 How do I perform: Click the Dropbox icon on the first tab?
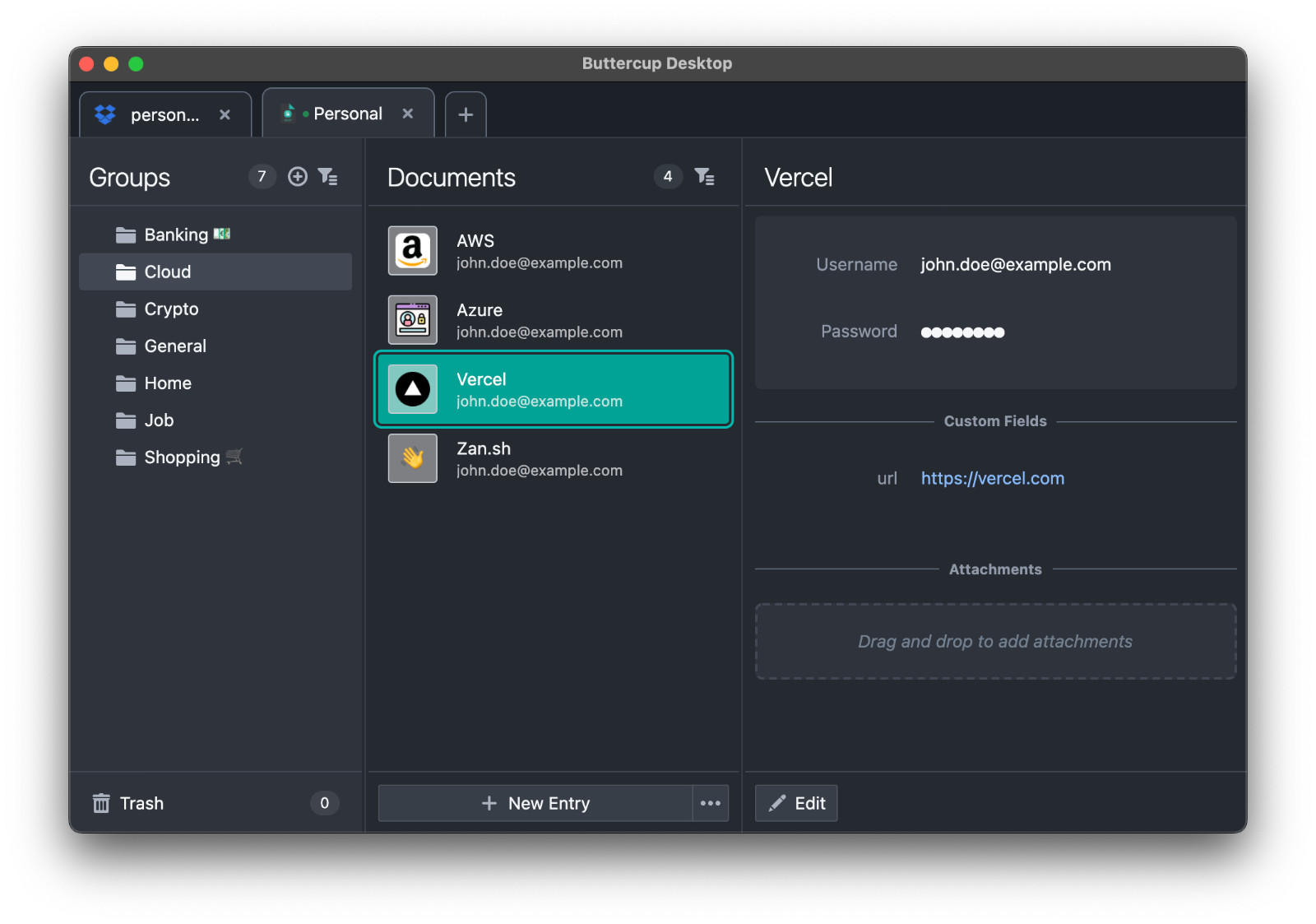coord(105,114)
